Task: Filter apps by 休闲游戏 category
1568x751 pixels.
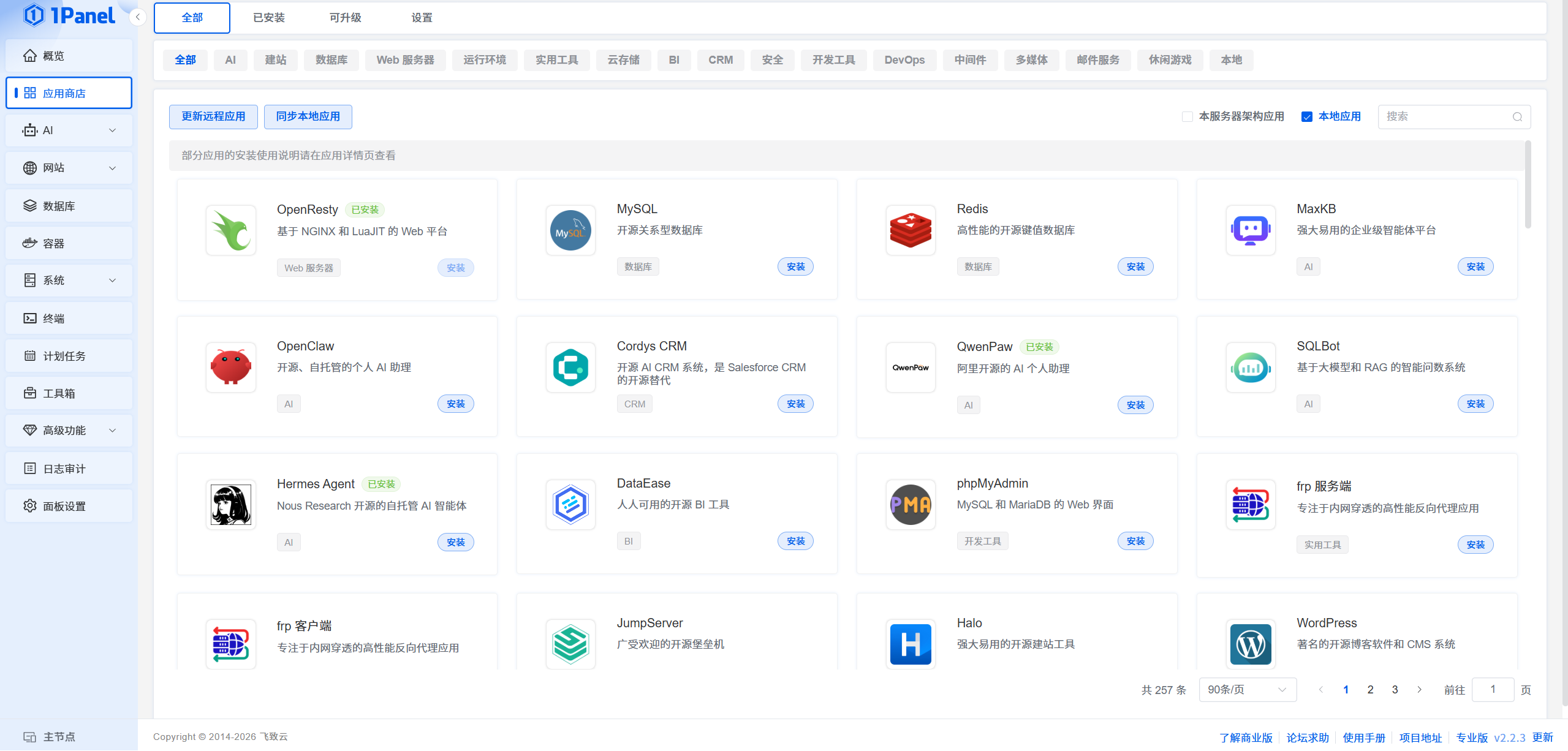Action: (1170, 60)
